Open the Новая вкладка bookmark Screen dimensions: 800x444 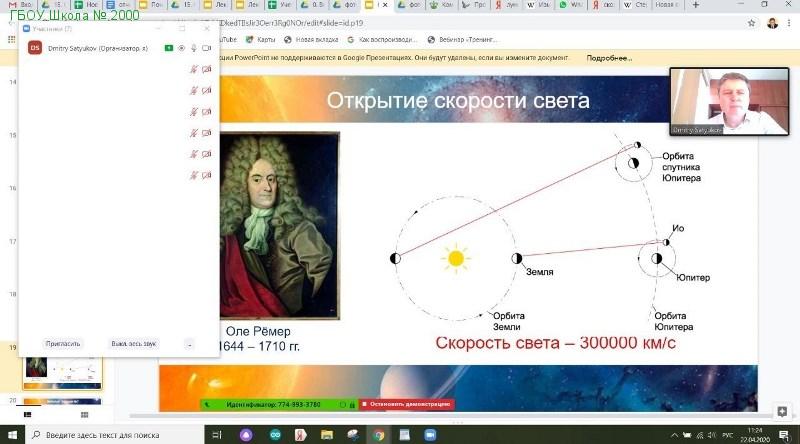tap(311, 39)
